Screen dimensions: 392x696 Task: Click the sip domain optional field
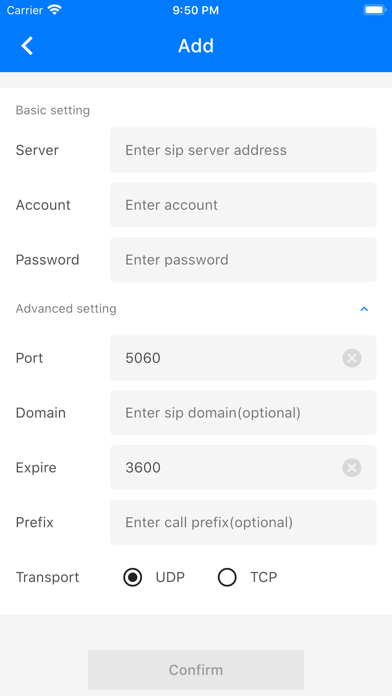point(243,413)
